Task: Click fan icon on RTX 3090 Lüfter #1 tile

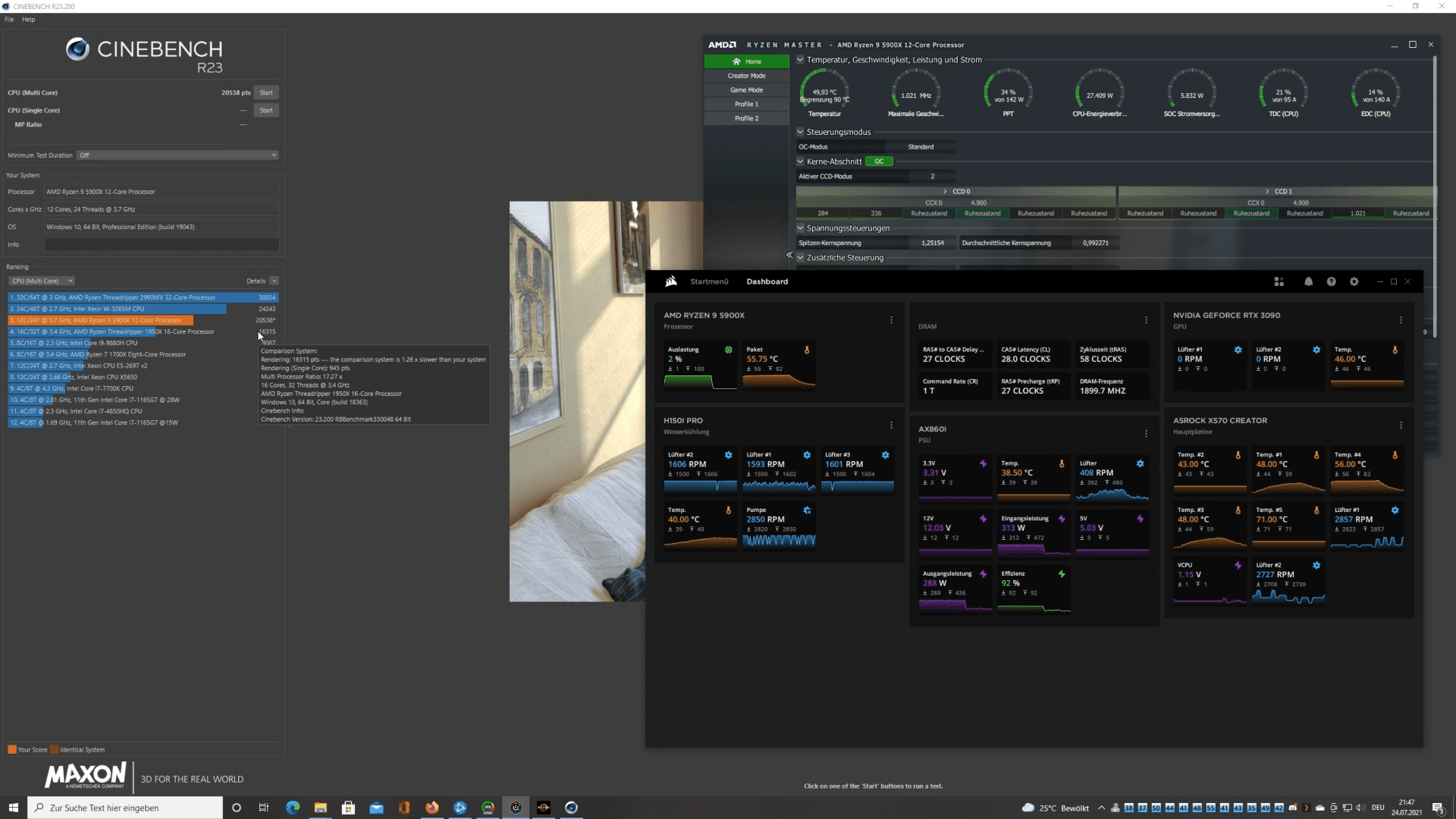Action: click(x=1238, y=350)
